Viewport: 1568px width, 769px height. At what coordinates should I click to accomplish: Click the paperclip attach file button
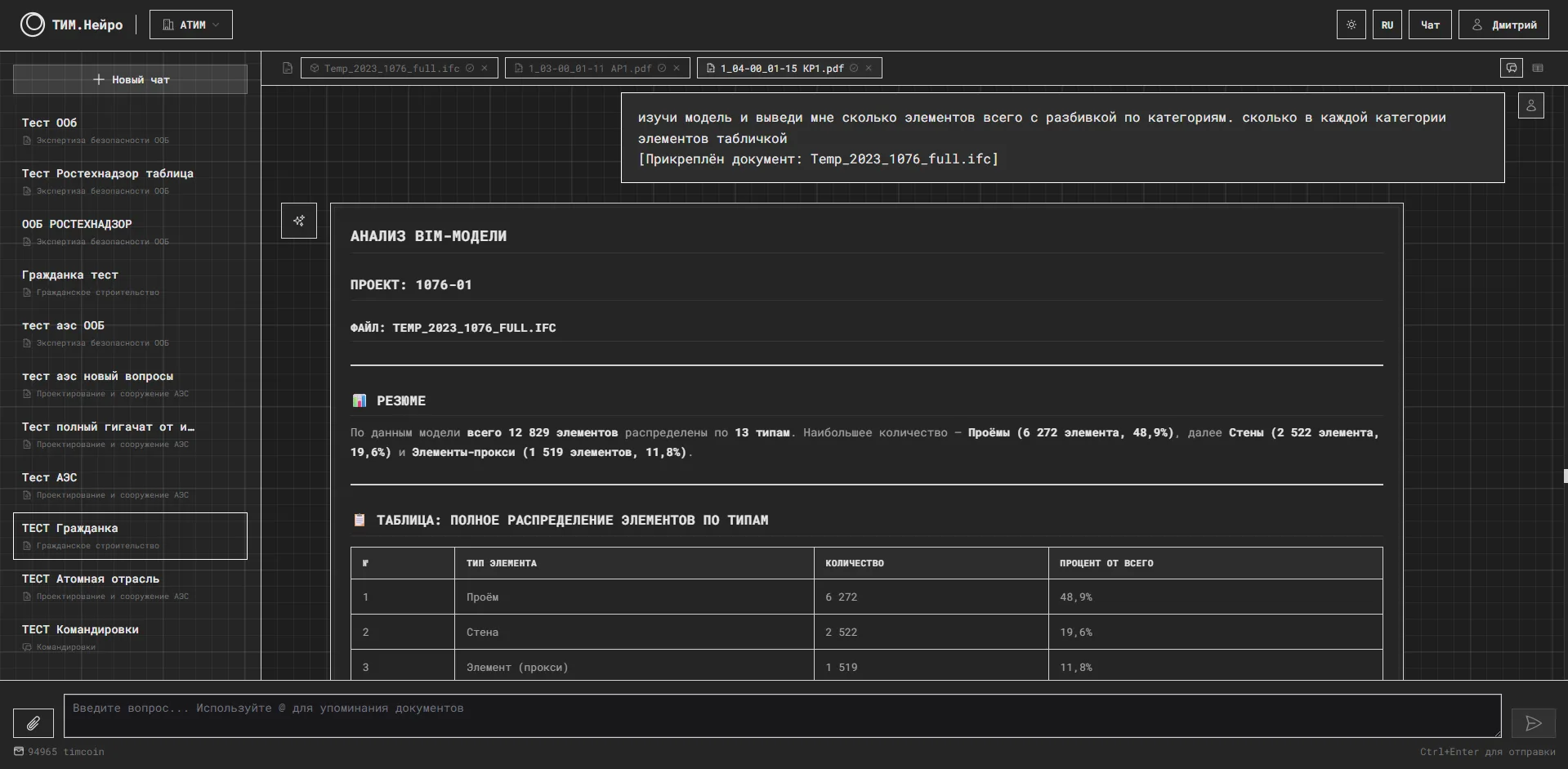pos(34,723)
